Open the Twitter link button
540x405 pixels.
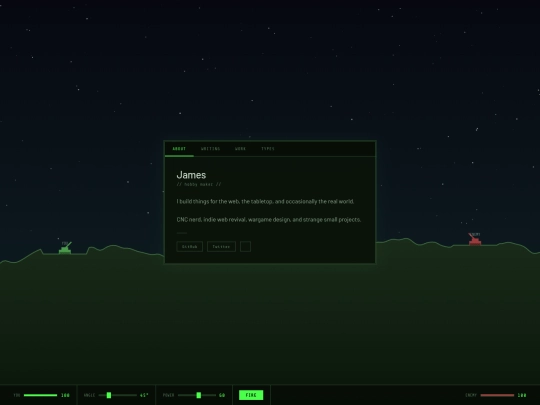221,247
